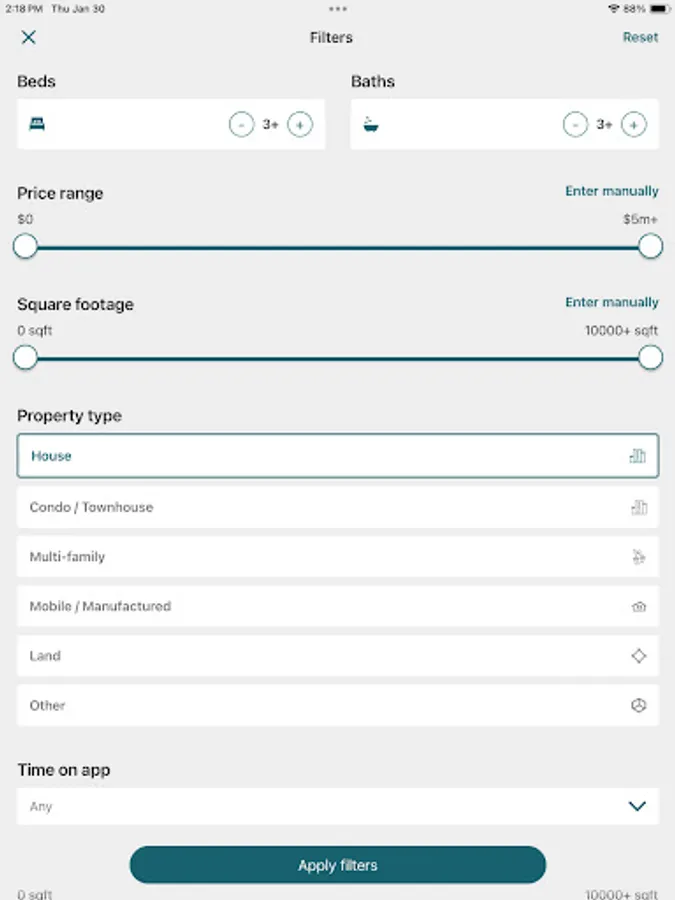
Task: Click the Mobile / Manufactured home icon
Action: coord(637,606)
